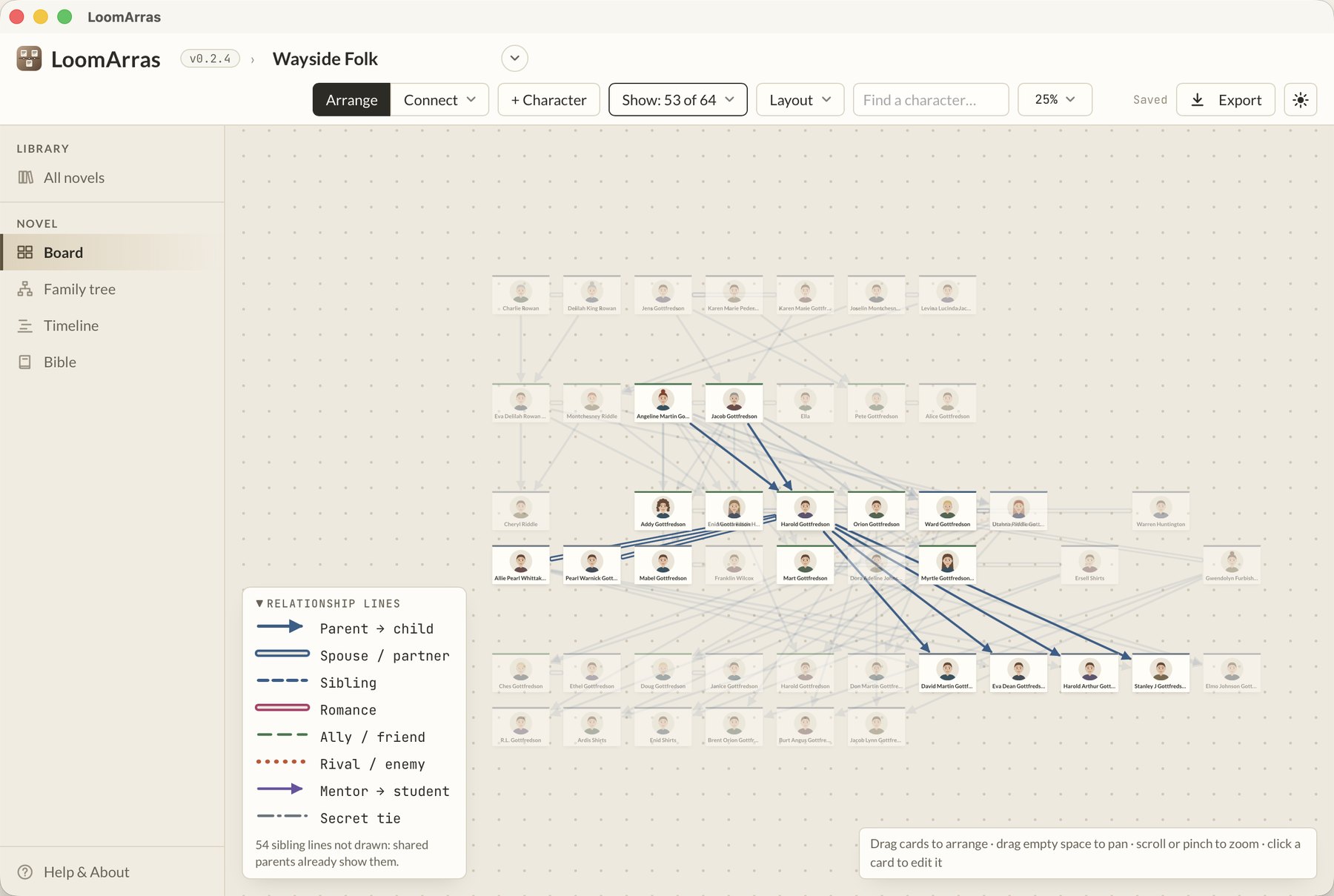Open the Ward Gottfredson card

[x=947, y=511]
